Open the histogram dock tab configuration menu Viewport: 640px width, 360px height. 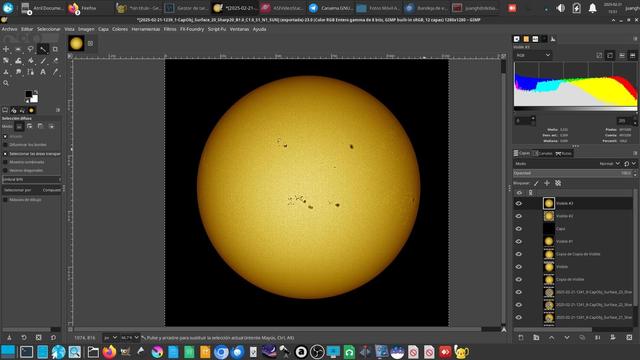[635, 39]
